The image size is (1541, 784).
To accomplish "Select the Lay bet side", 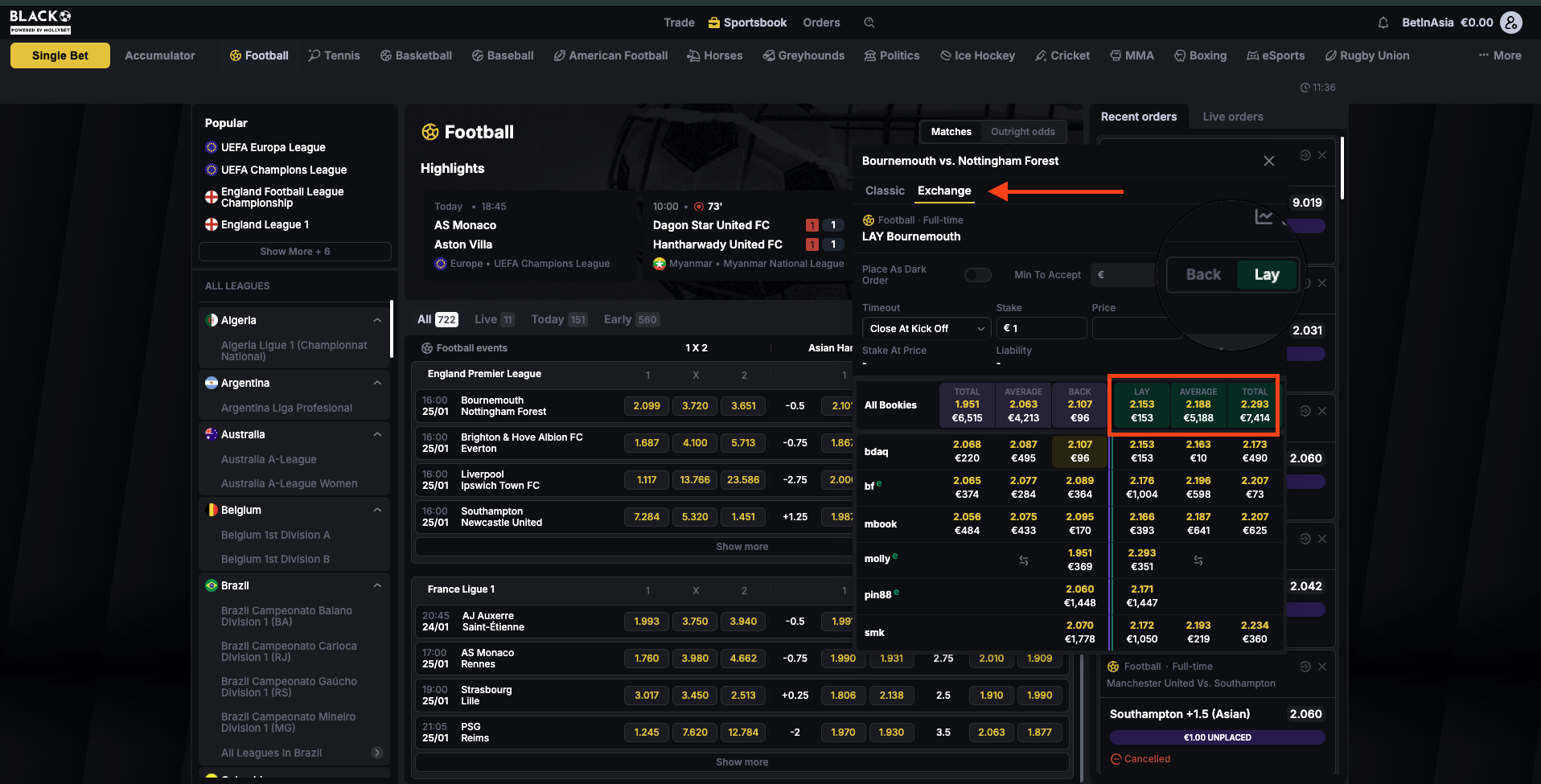I will coord(1266,275).
